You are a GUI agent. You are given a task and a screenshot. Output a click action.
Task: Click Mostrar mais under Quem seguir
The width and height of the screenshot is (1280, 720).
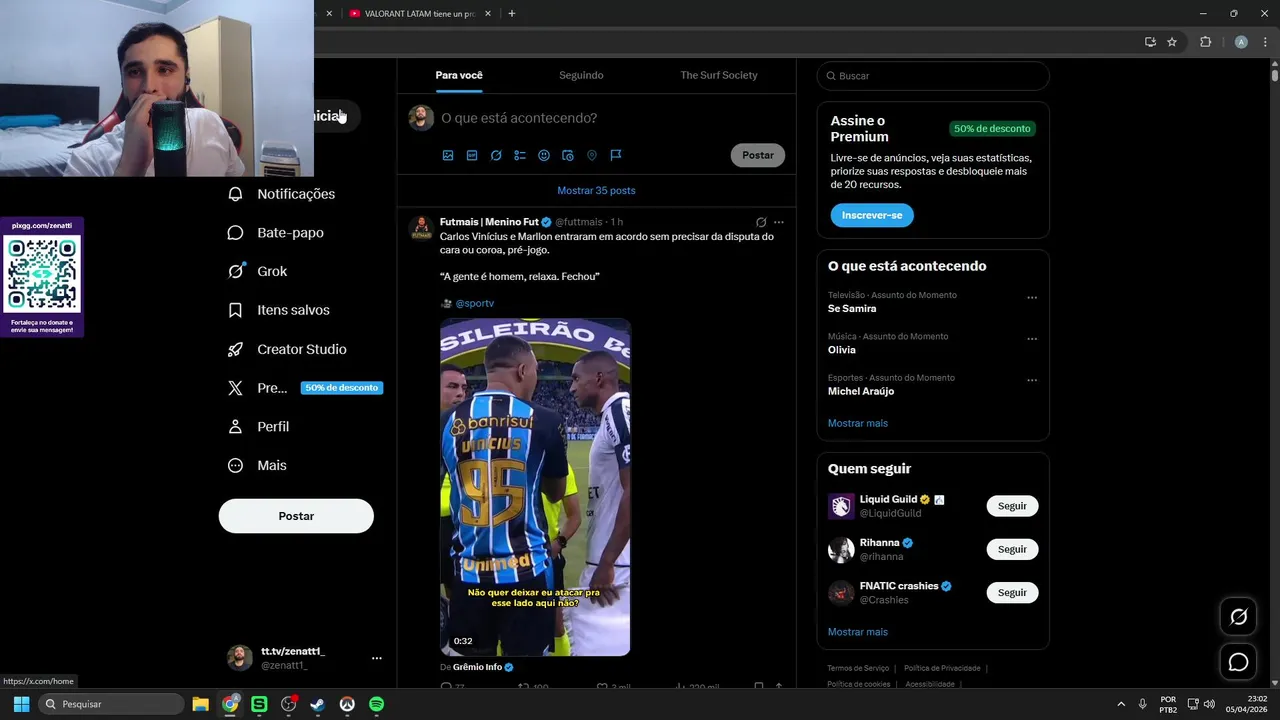pyautogui.click(x=858, y=632)
